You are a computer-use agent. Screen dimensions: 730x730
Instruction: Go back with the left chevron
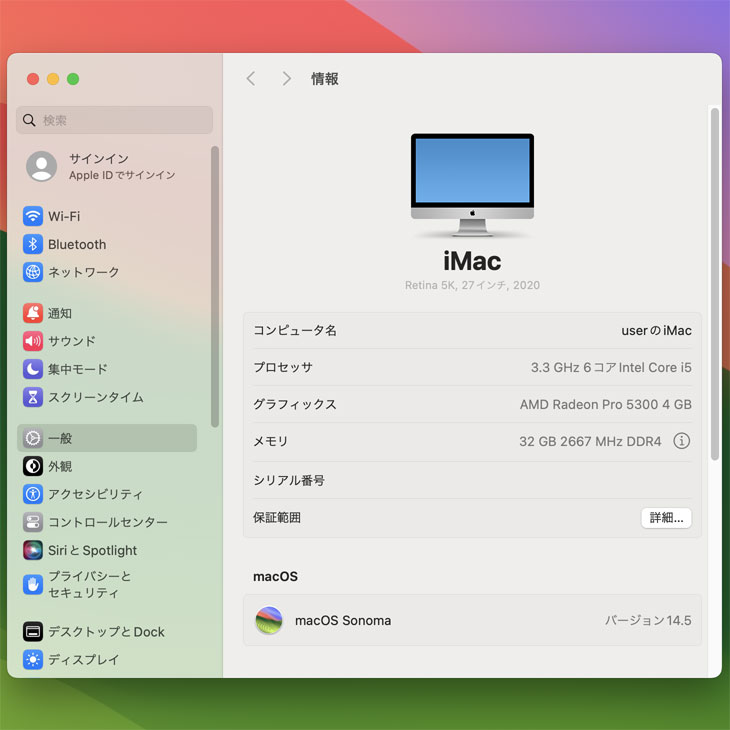pyautogui.click(x=251, y=79)
